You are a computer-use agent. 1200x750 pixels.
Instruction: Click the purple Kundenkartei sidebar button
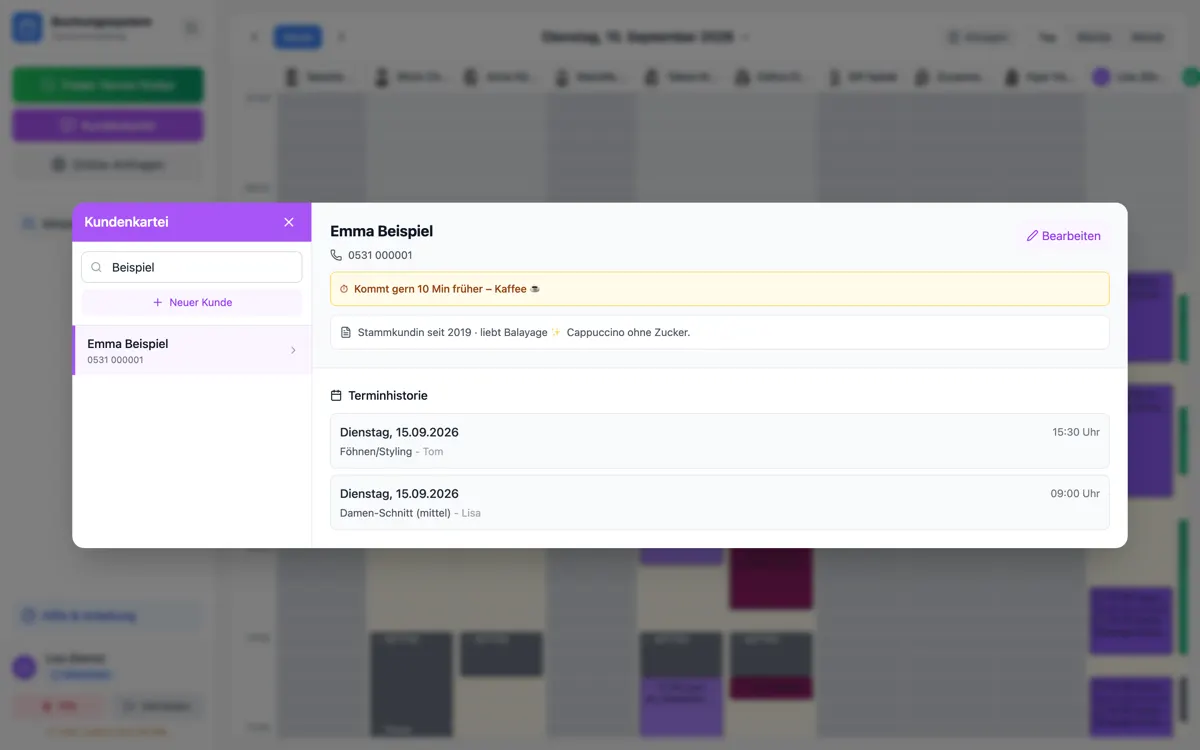coord(107,126)
